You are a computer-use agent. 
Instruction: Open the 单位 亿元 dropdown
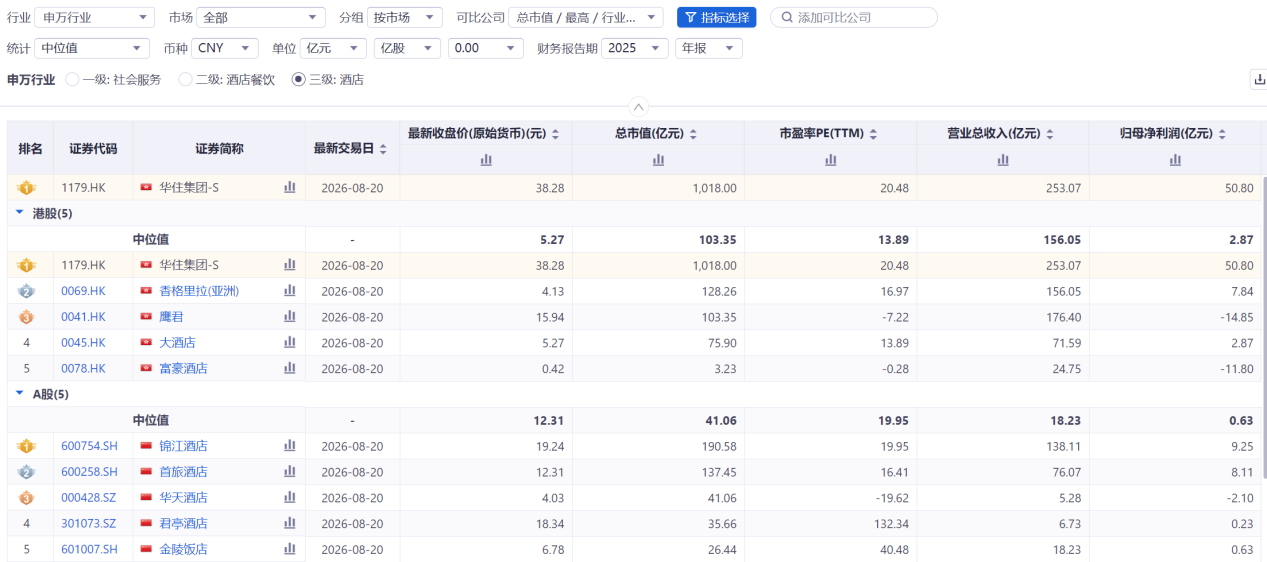pyautogui.click(x=333, y=48)
